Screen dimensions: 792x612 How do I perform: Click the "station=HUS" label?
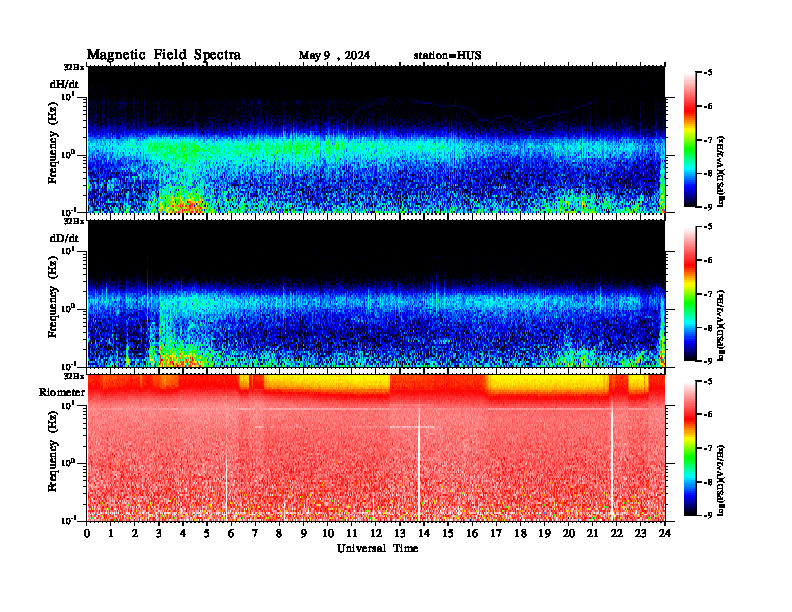pos(447,56)
